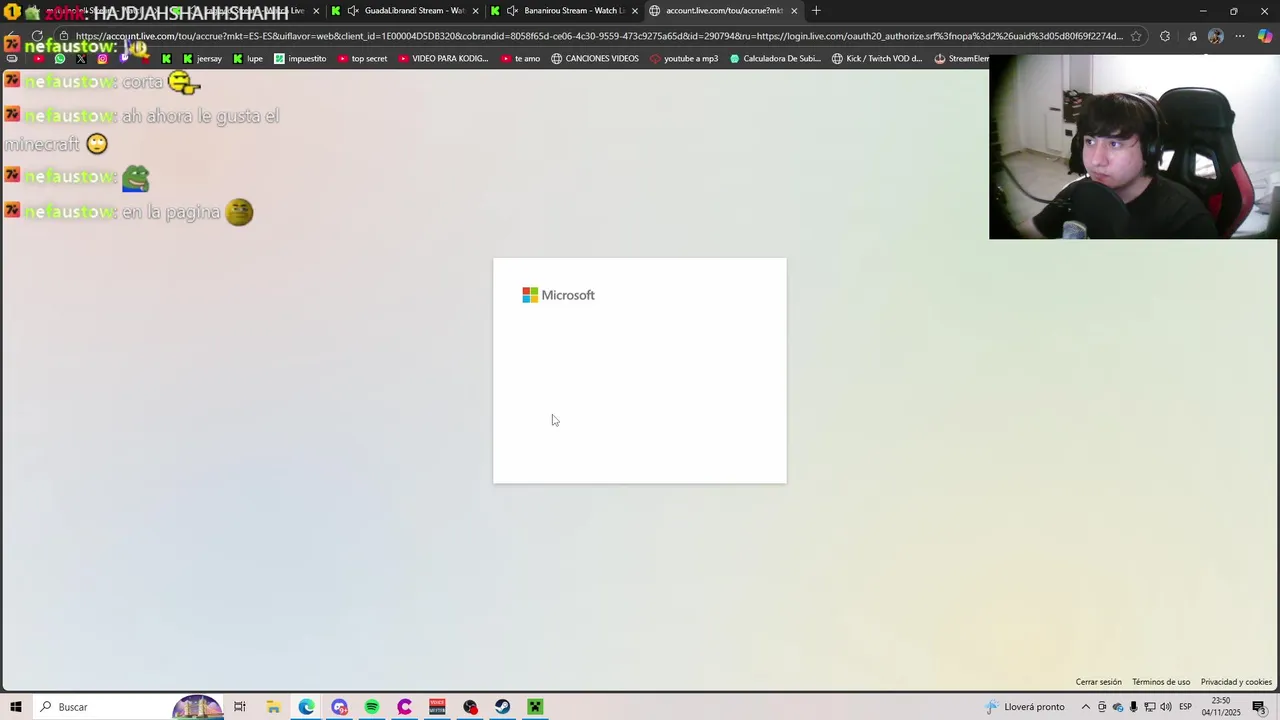Open Términos de uso link
This screenshot has height=720, width=1280.
1161,682
